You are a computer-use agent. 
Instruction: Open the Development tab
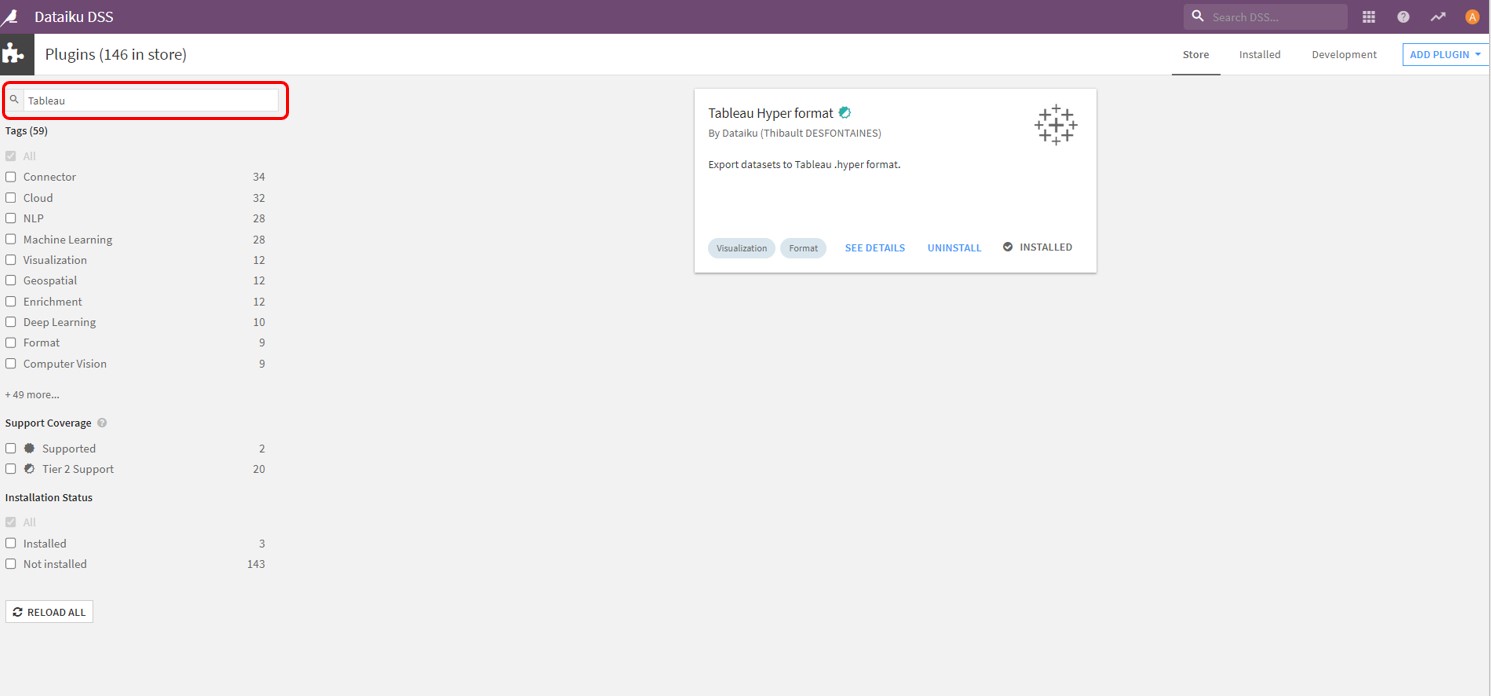click(x=1344, y=55)
